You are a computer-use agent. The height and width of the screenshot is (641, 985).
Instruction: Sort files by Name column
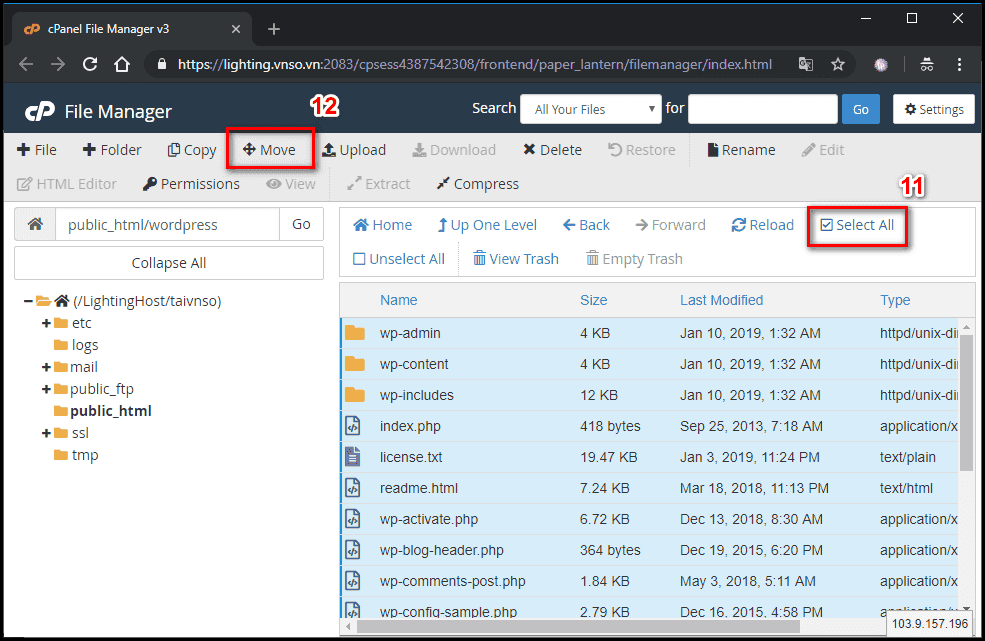pos(398,300)
